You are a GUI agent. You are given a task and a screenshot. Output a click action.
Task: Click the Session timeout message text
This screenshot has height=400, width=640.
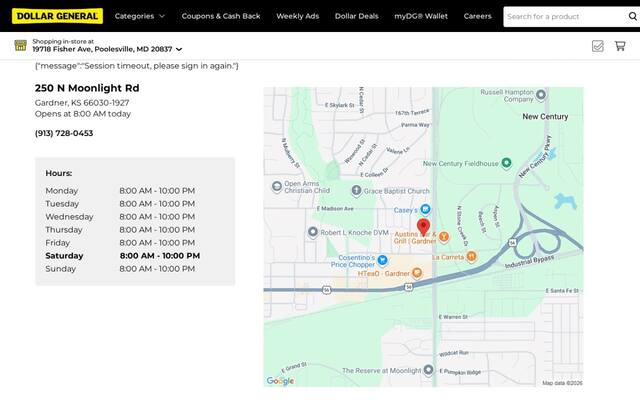pos(137,66)
